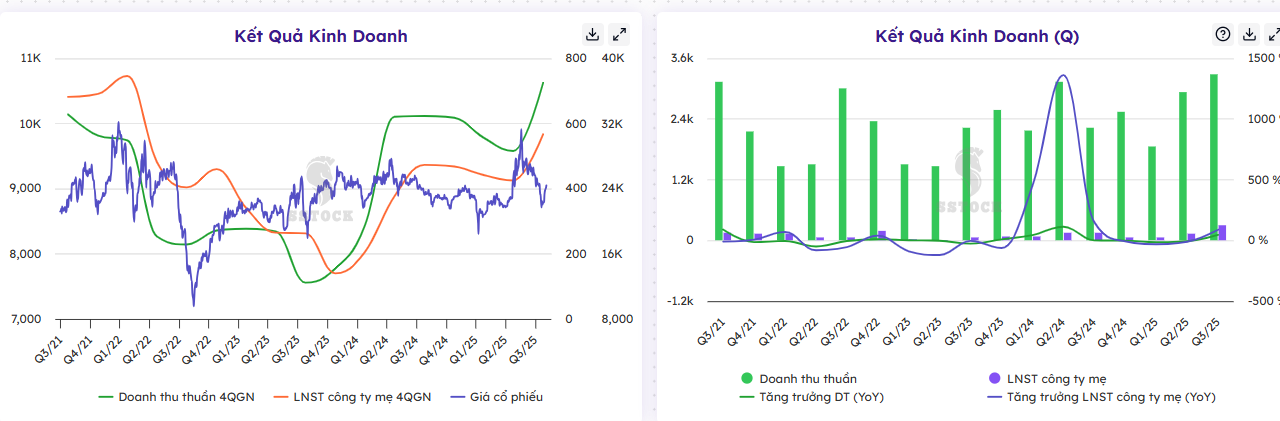This screenshot has height=421, width=1280.
Task: Click the 1500 % axis label
Action: click(x=1264, y=59)
